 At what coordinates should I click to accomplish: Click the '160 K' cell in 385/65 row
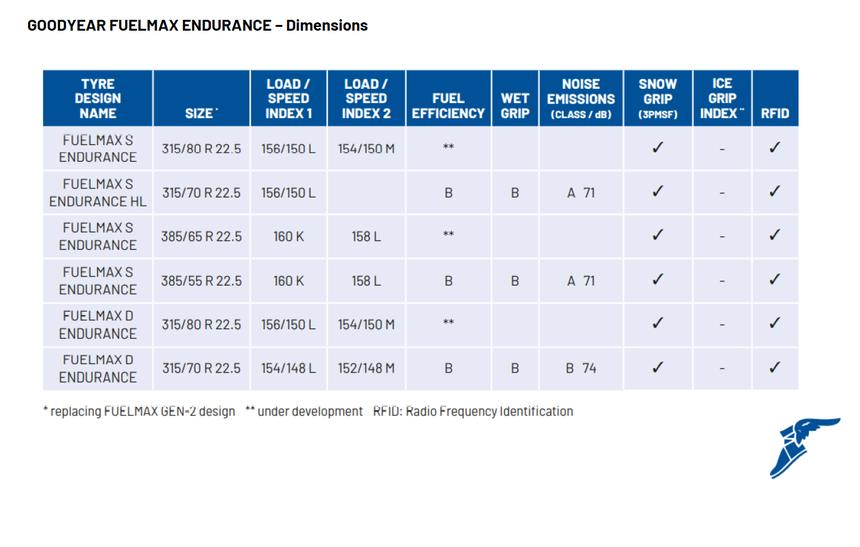coord(288,236)
